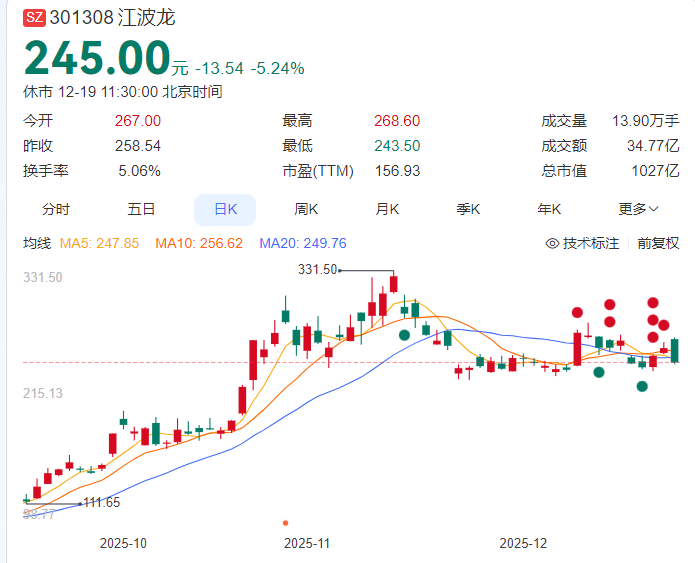Click the 2025-10 date axis label
Image resolution: width=695 pixels, height=563 pixels.
click(123, 543)
